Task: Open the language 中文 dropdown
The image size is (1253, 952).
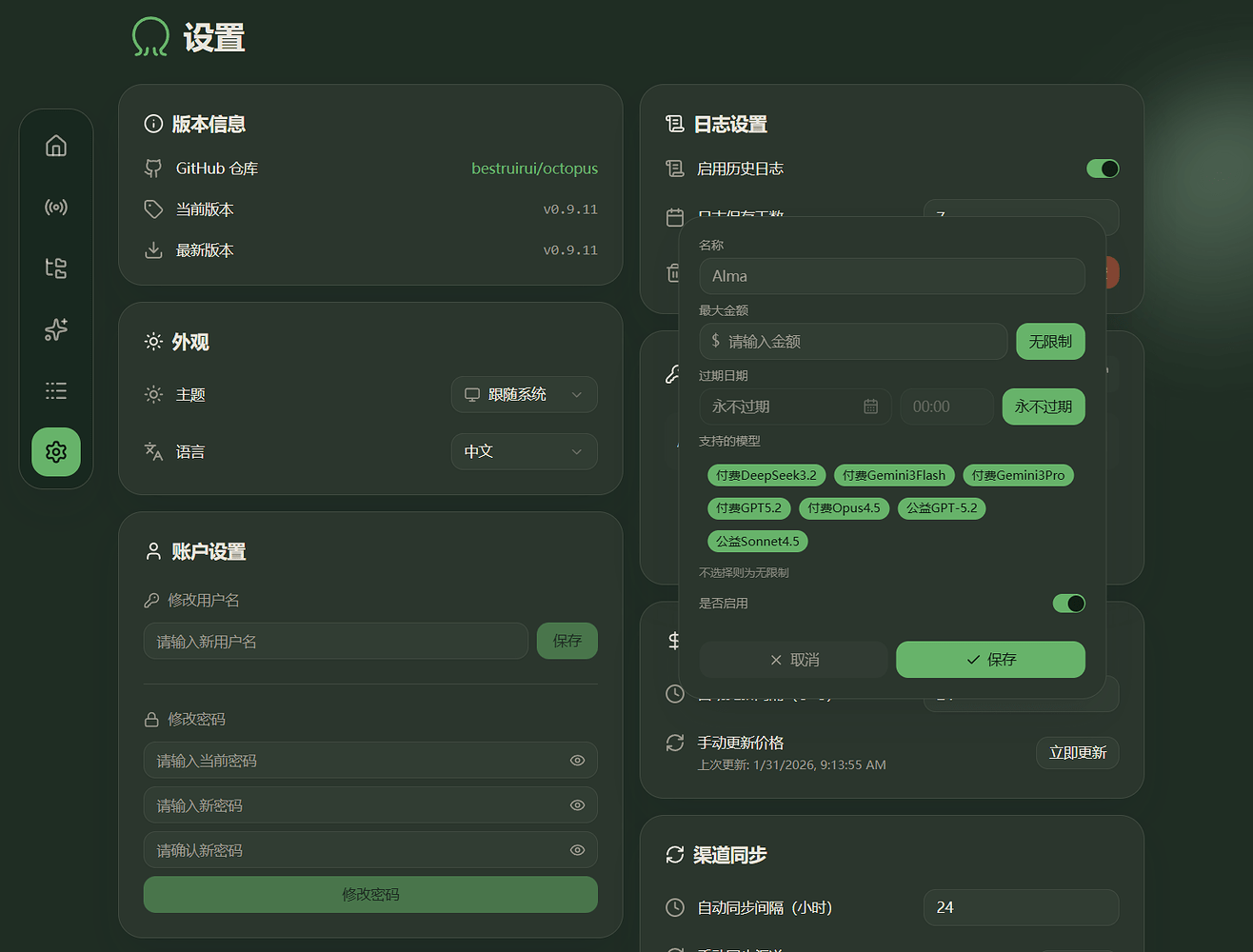Action: (525, 451)
